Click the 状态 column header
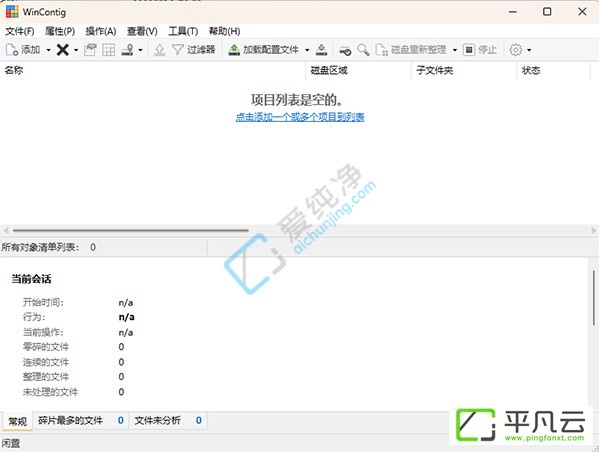Screen dimensions: 600x452 (554, 70)
